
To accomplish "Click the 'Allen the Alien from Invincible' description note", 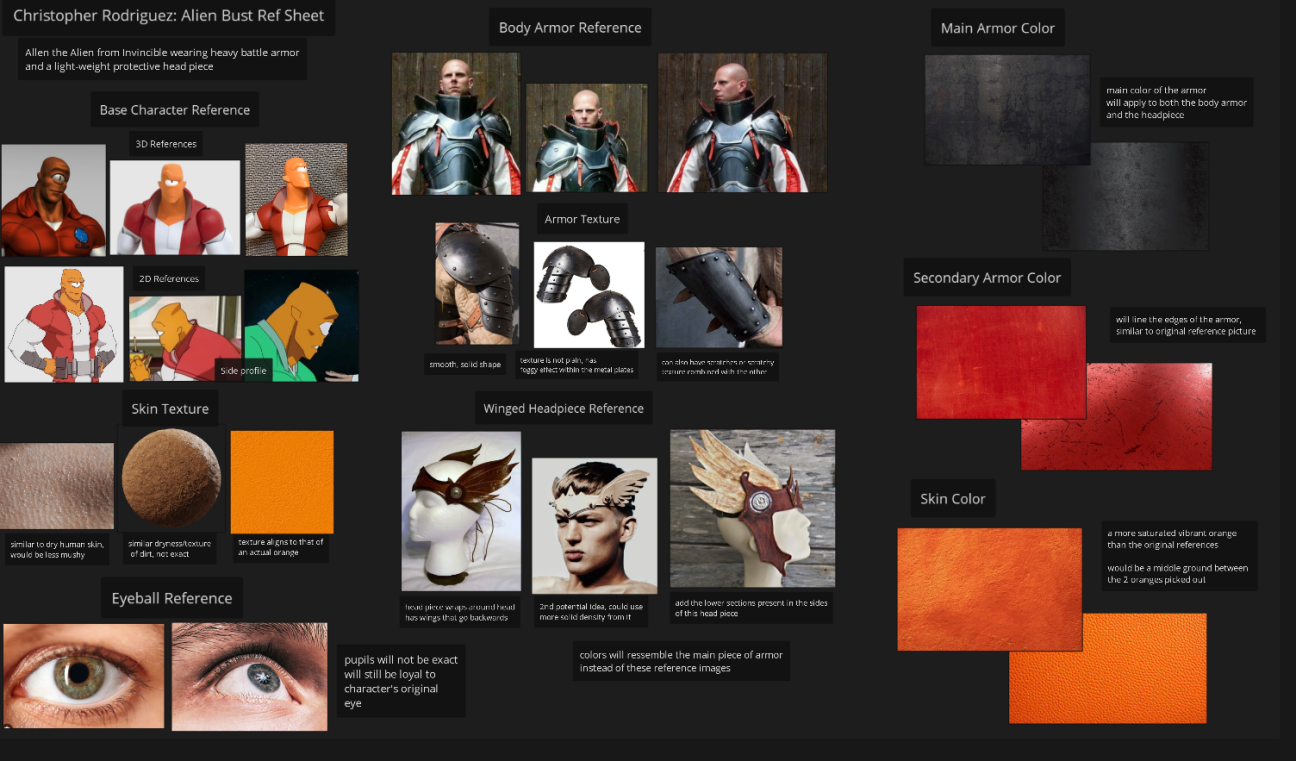I will [x=162, y=59].
